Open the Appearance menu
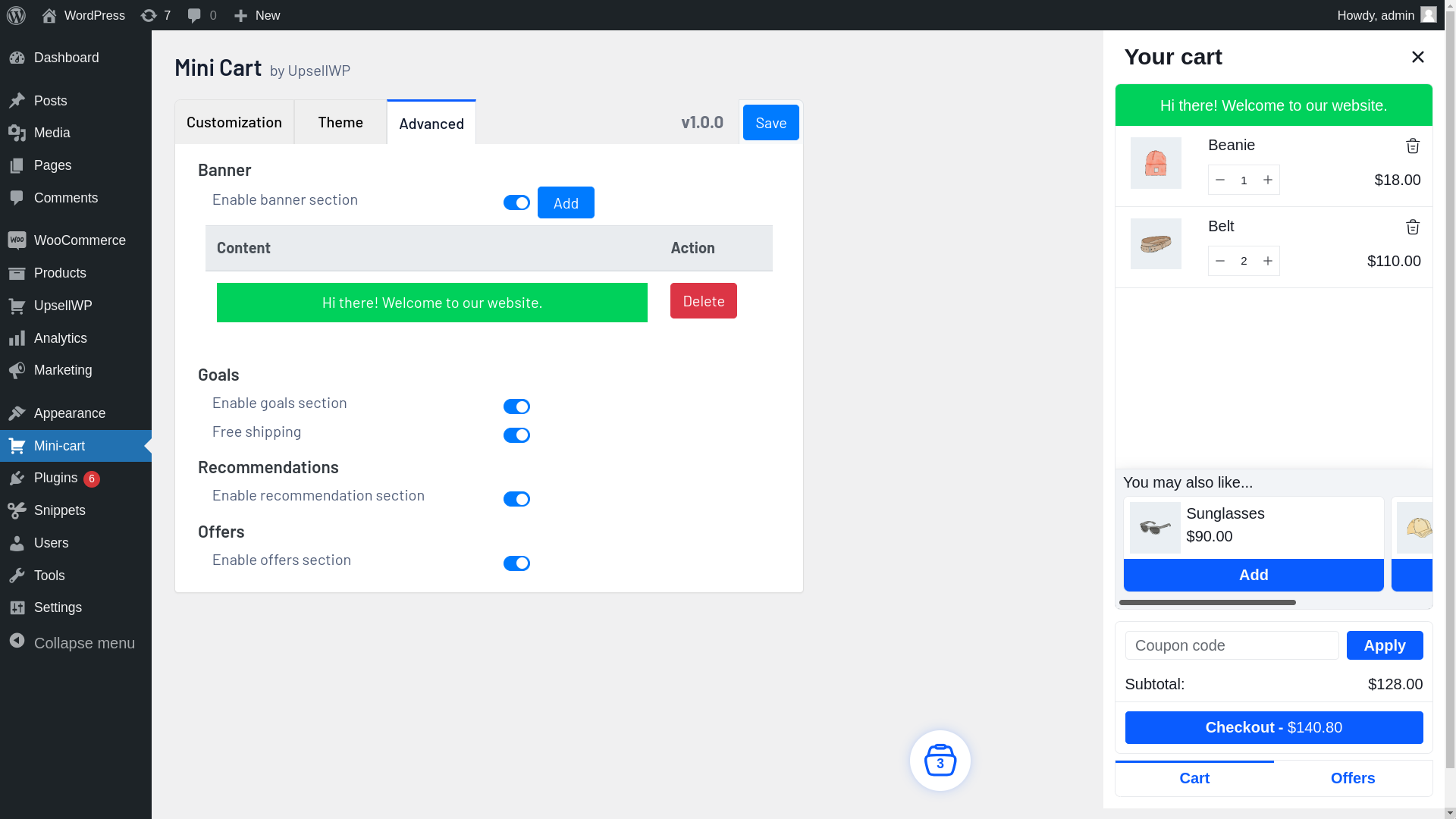Viewport: 1456px width, 819px height. [76, 413]
